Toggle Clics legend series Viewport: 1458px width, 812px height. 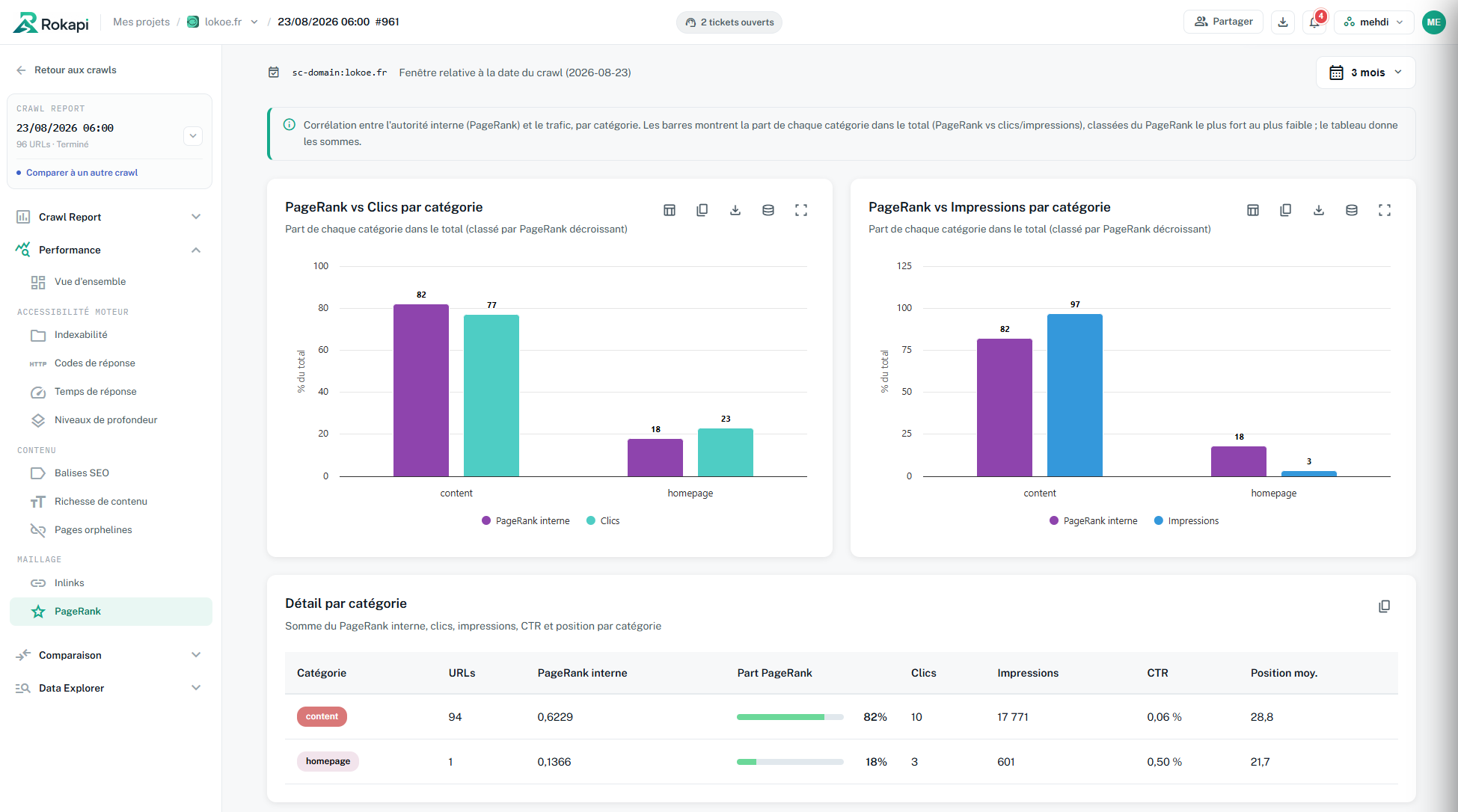click(x=603, y=521)
